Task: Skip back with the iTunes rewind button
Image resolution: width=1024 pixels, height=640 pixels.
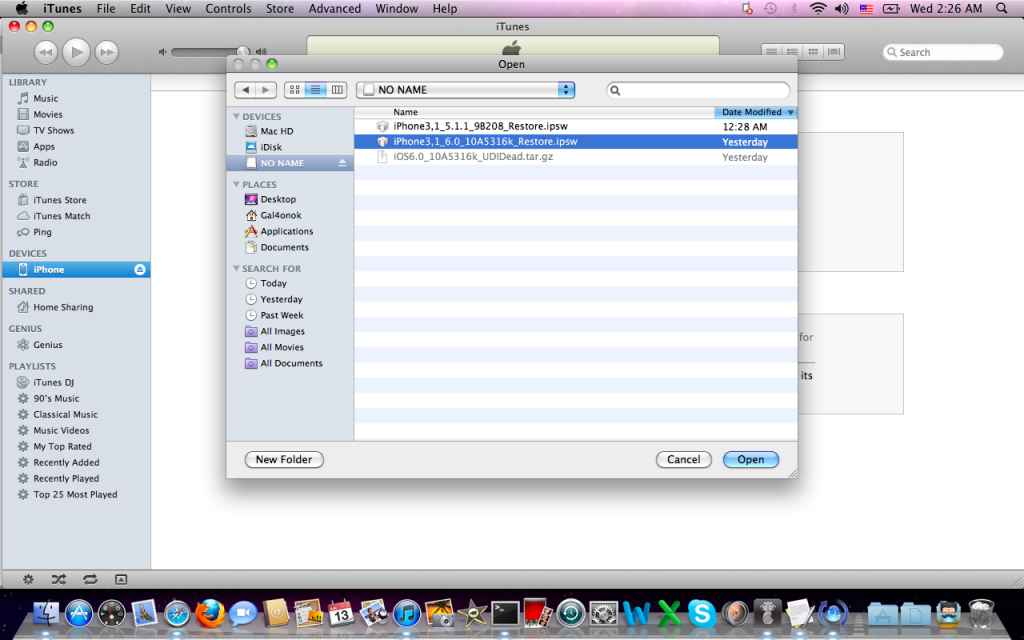Action: 46,52
